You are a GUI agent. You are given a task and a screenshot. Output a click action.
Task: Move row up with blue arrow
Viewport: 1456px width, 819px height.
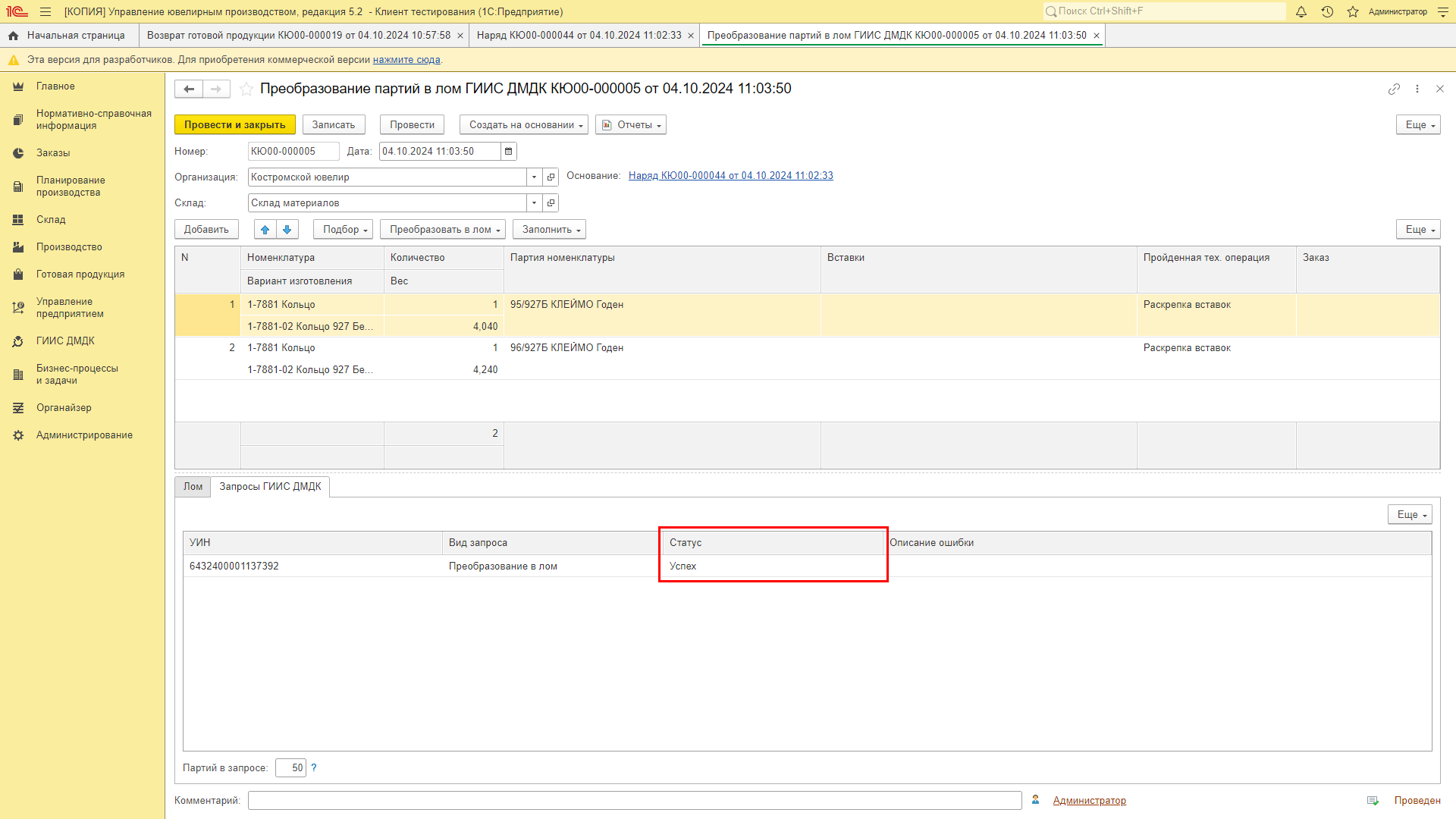point(265,230)
